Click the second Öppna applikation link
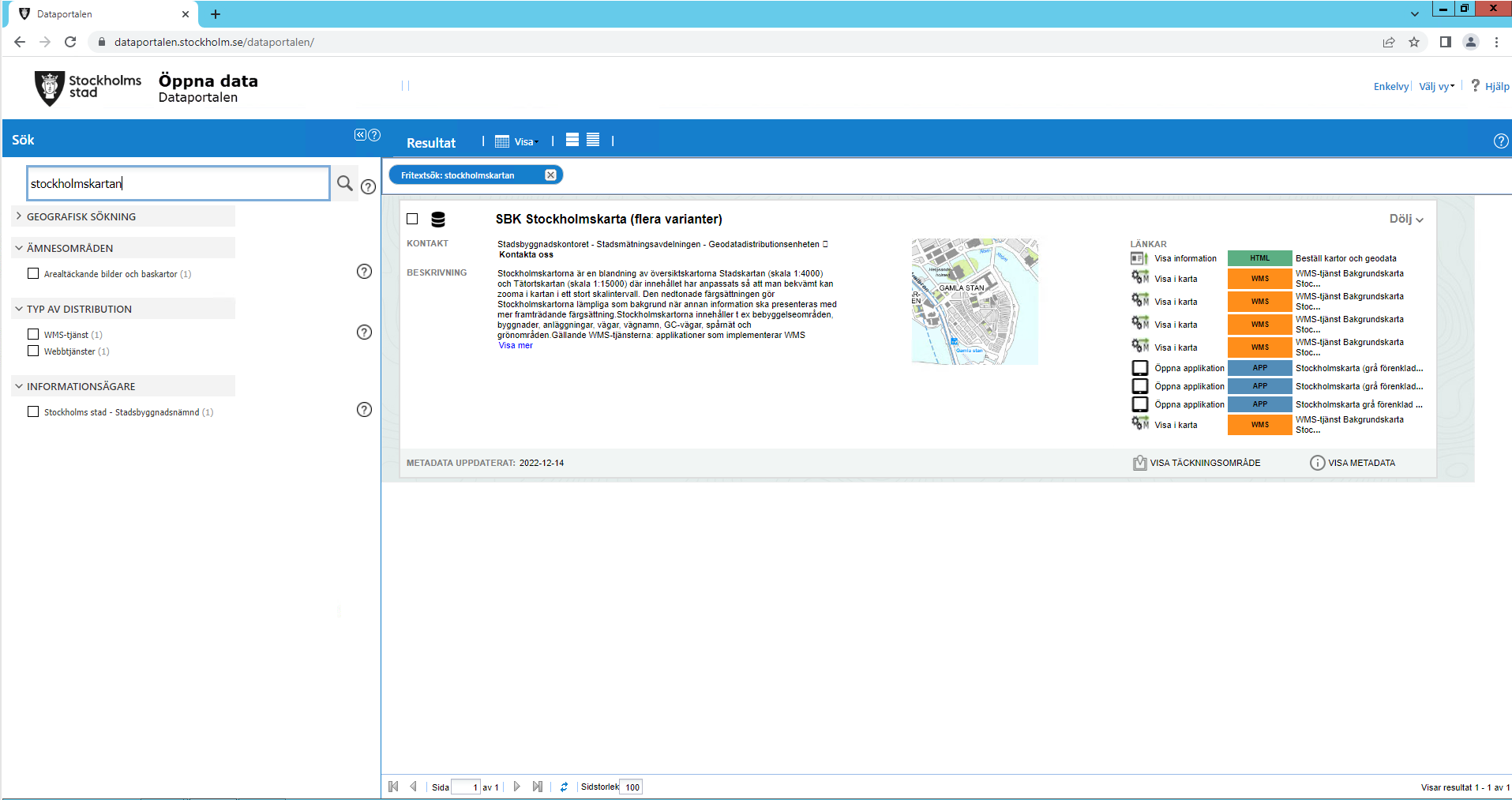Screen dimensions: 1512x800 click(1189, 386)
